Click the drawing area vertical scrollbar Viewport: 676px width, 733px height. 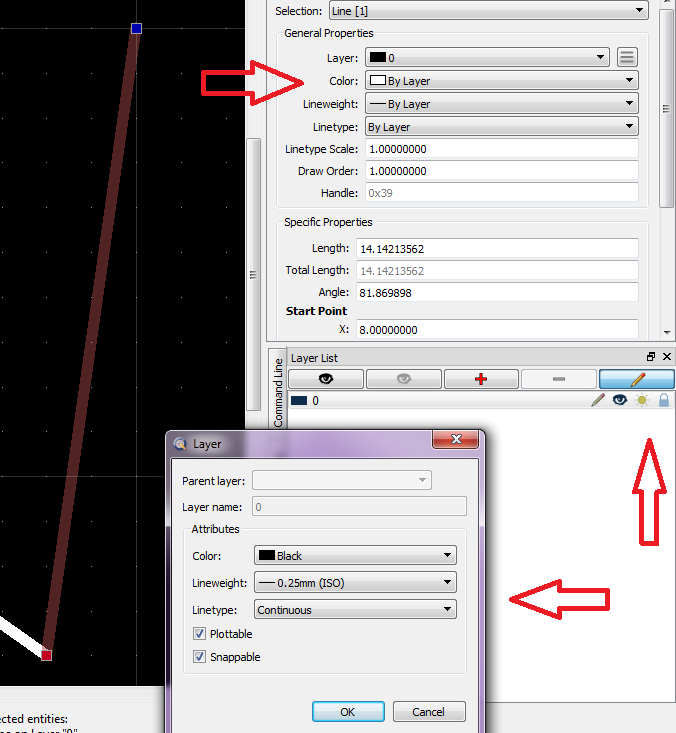coord(253,274)
